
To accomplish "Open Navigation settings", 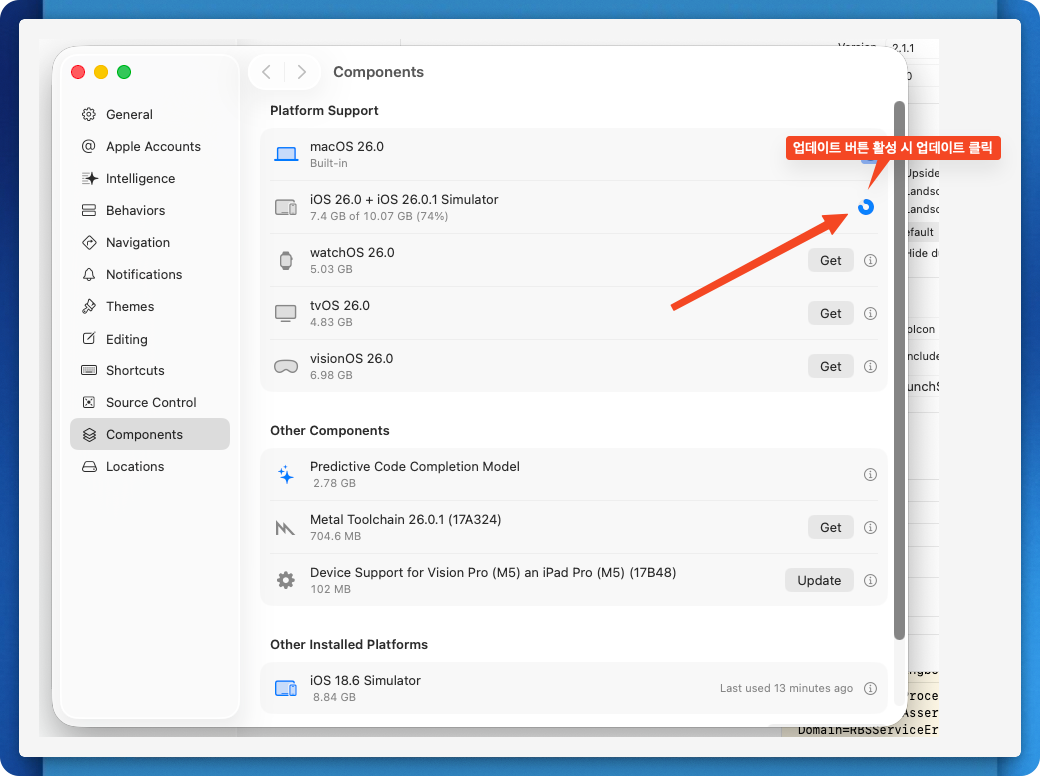I will tap(150, 242).
